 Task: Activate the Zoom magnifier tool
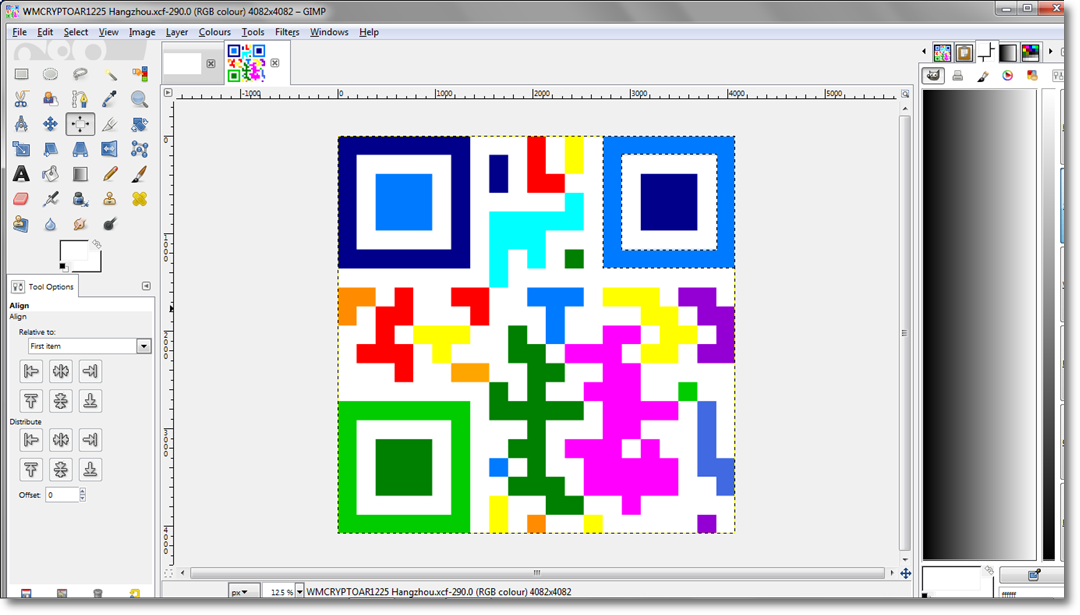(x=140, y=99)
